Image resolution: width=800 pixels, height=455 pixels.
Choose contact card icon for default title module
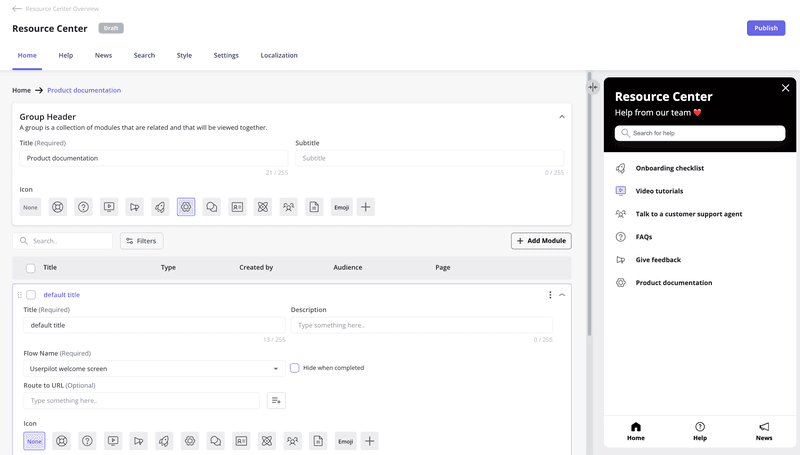241,441
